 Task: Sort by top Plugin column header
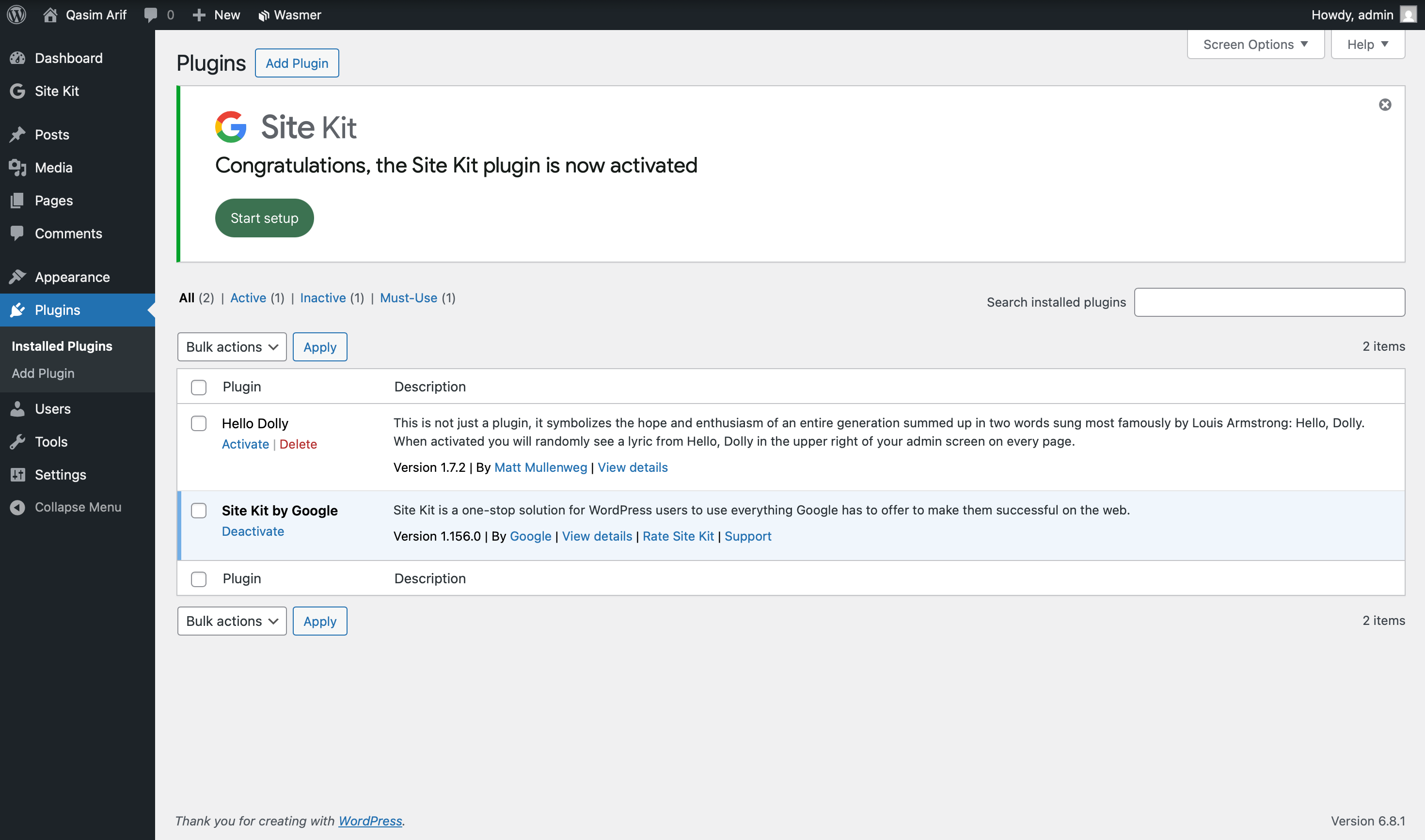(x=242, y=387)
